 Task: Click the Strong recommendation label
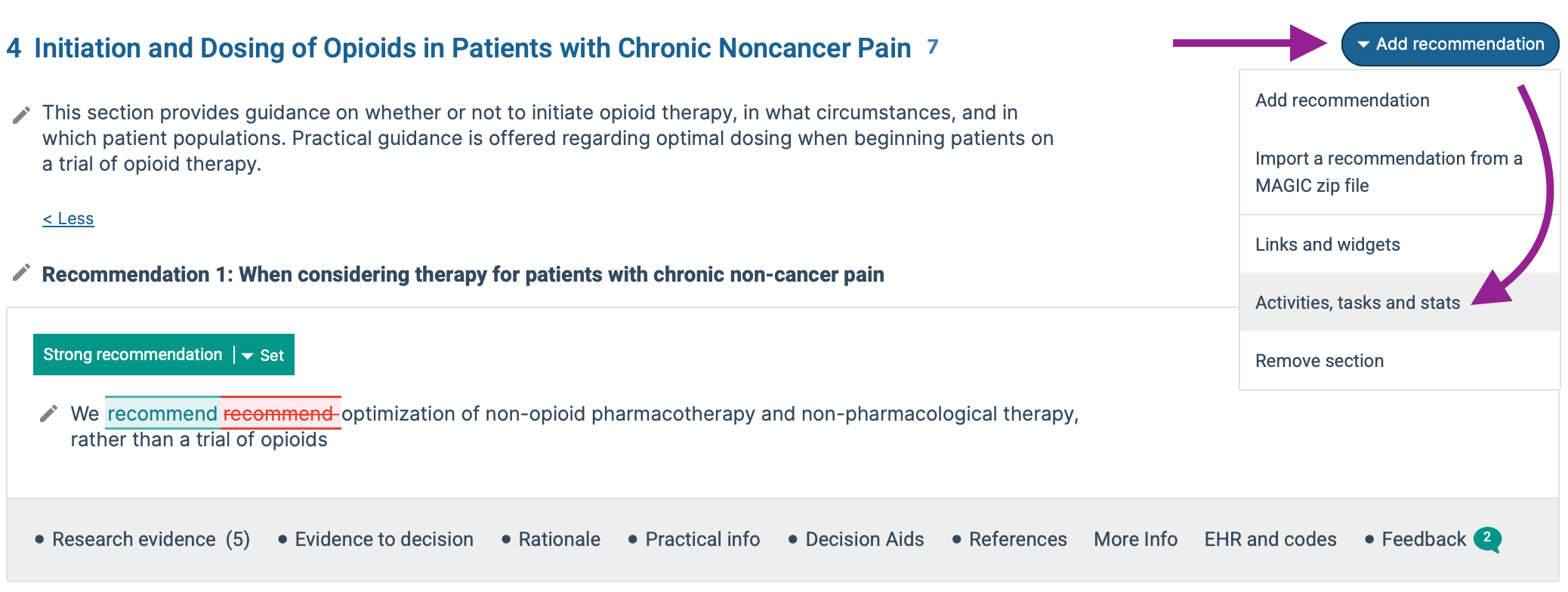click(x=133, y=355)
